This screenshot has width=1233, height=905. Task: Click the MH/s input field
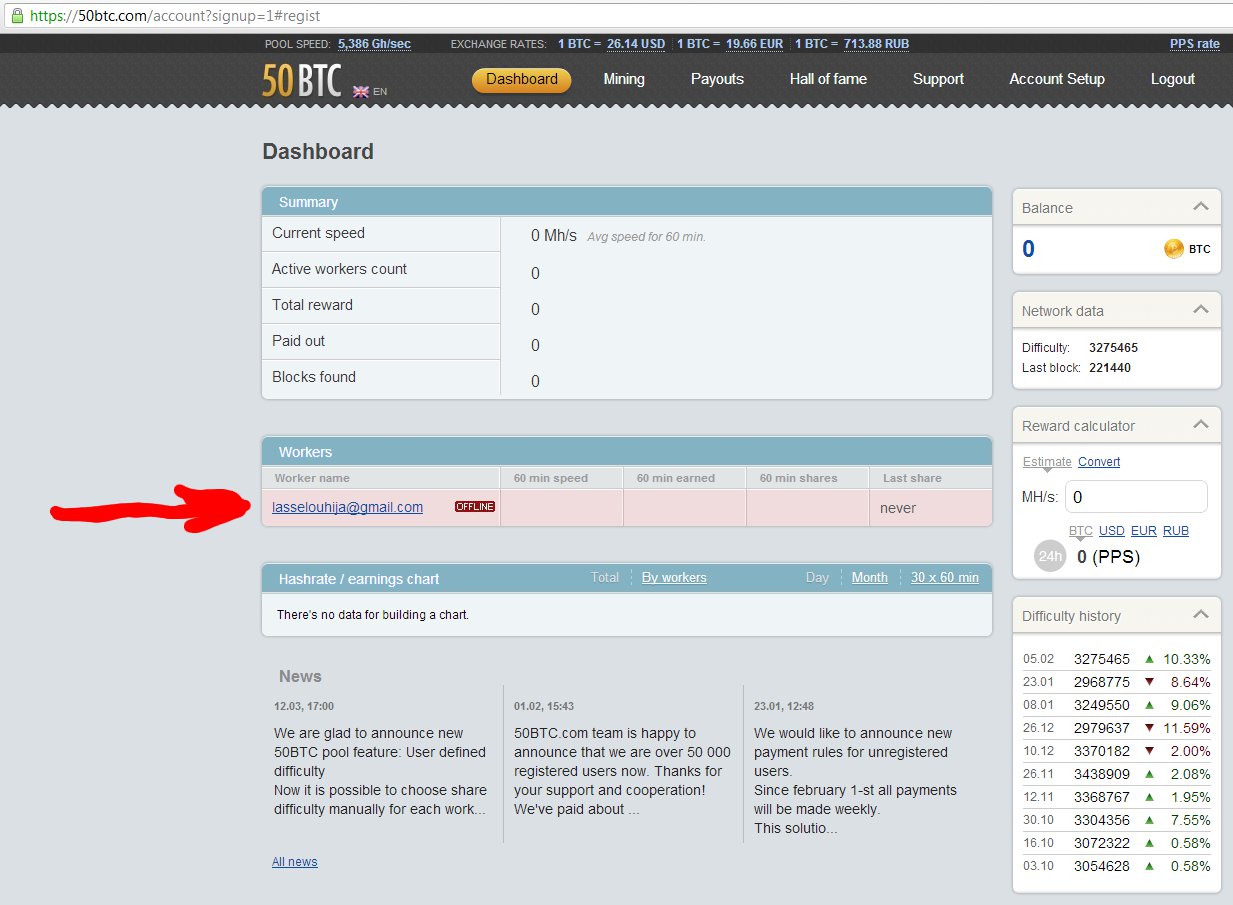[x=1136, y=497]
